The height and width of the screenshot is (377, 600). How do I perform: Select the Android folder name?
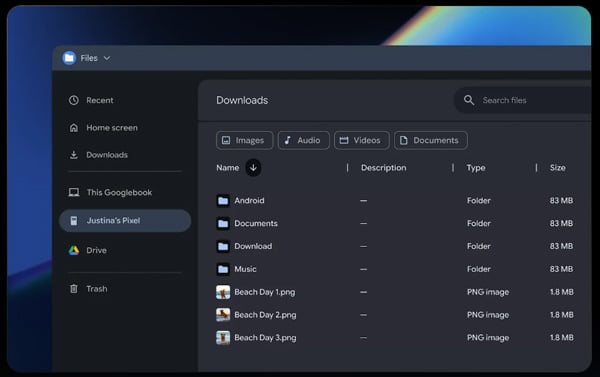249,201
